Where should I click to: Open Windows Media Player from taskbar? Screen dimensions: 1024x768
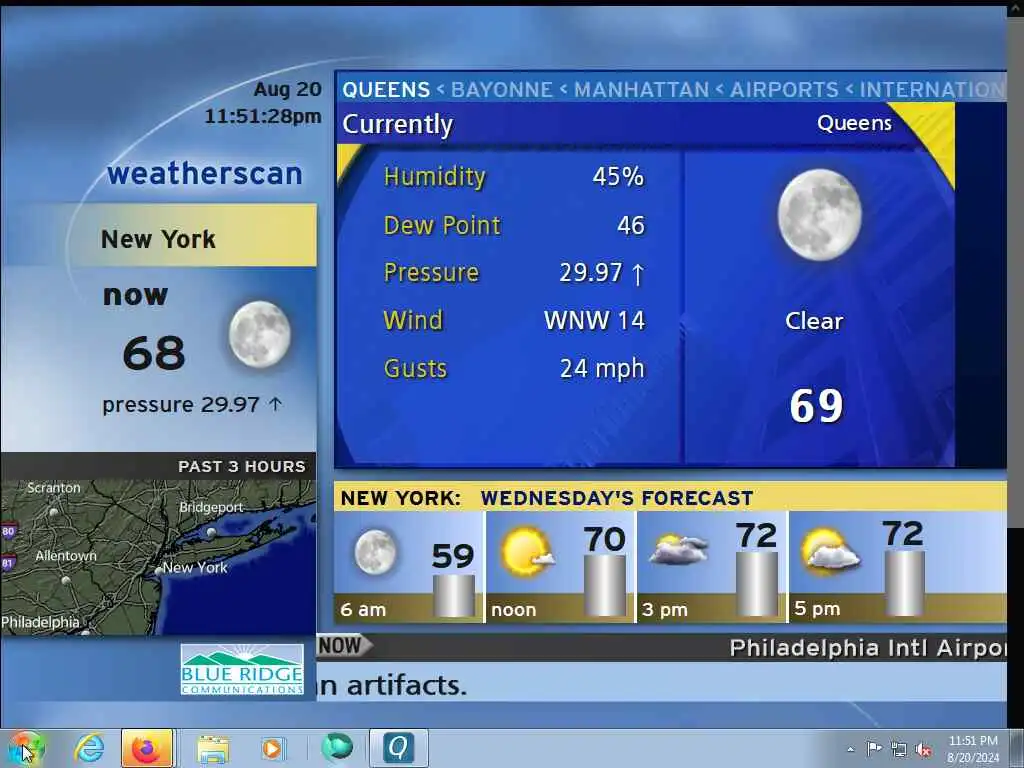[272, 748]
